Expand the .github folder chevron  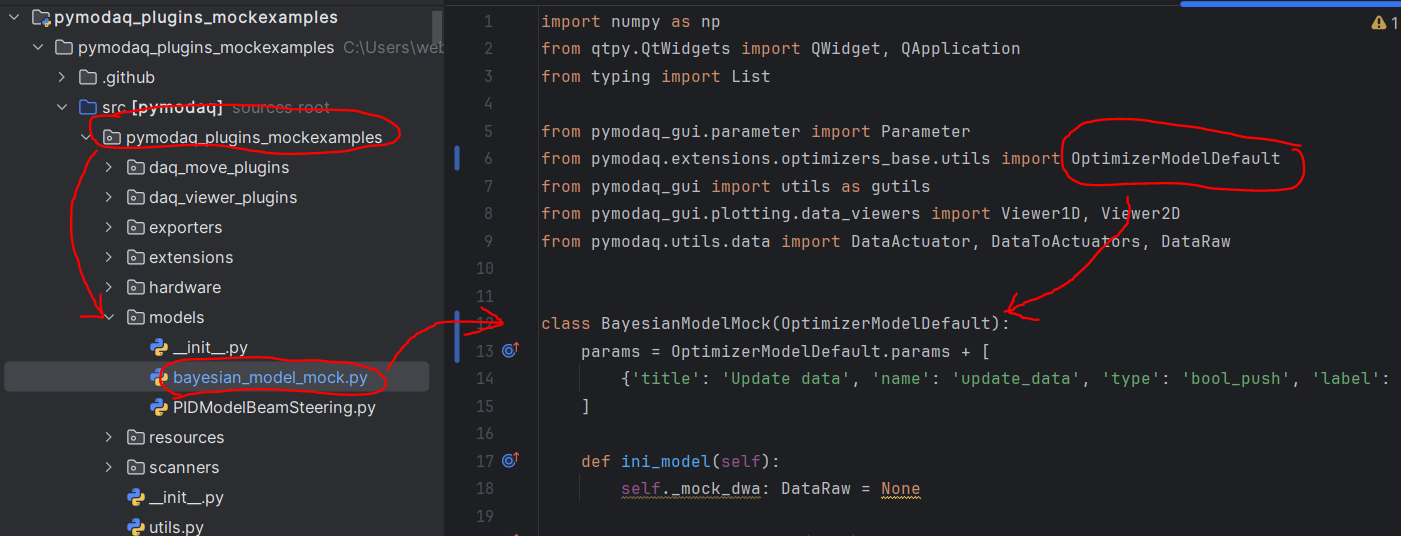(x=62, y=77)
